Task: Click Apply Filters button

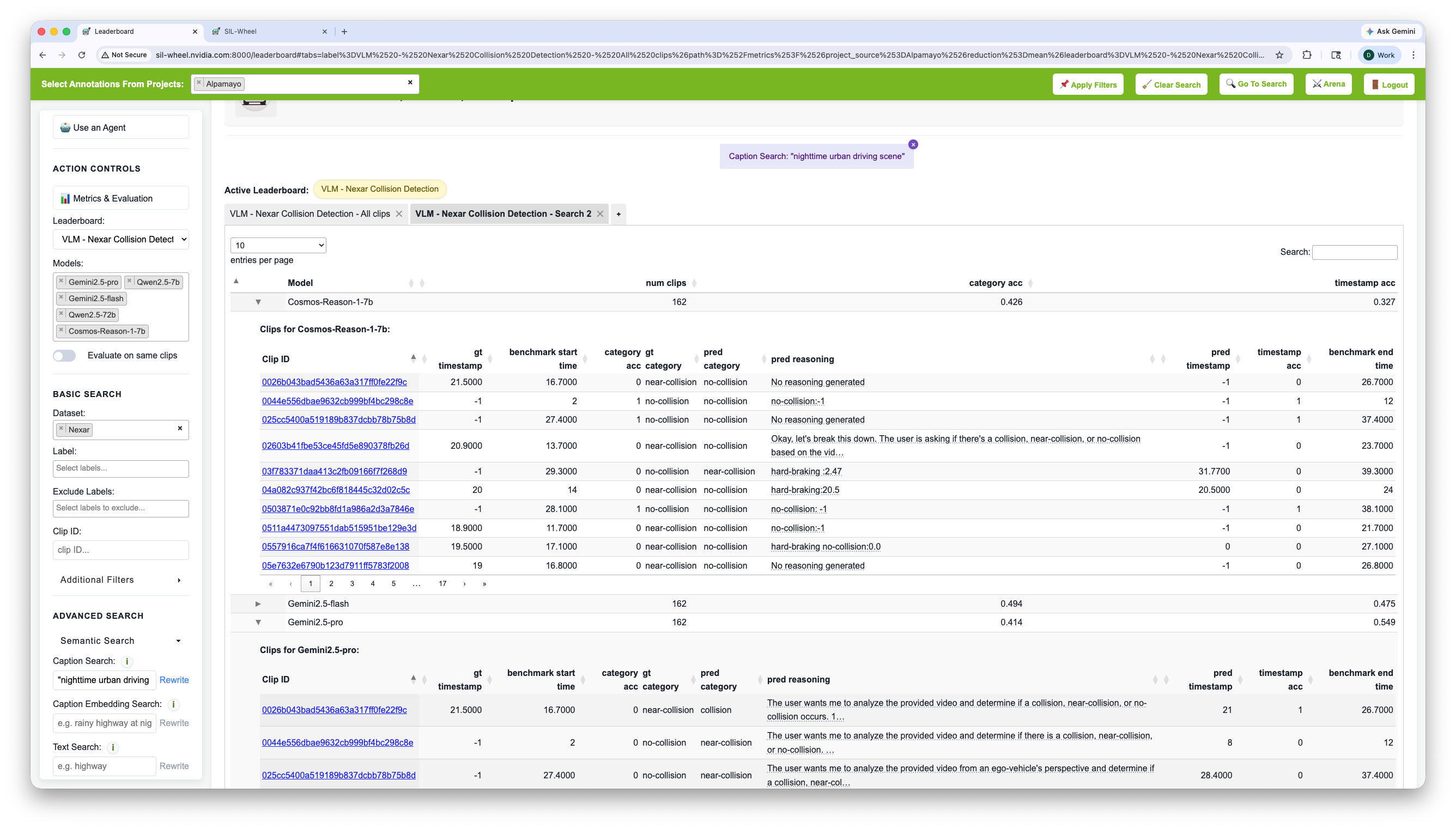Action: click(x=1088, y=84)
